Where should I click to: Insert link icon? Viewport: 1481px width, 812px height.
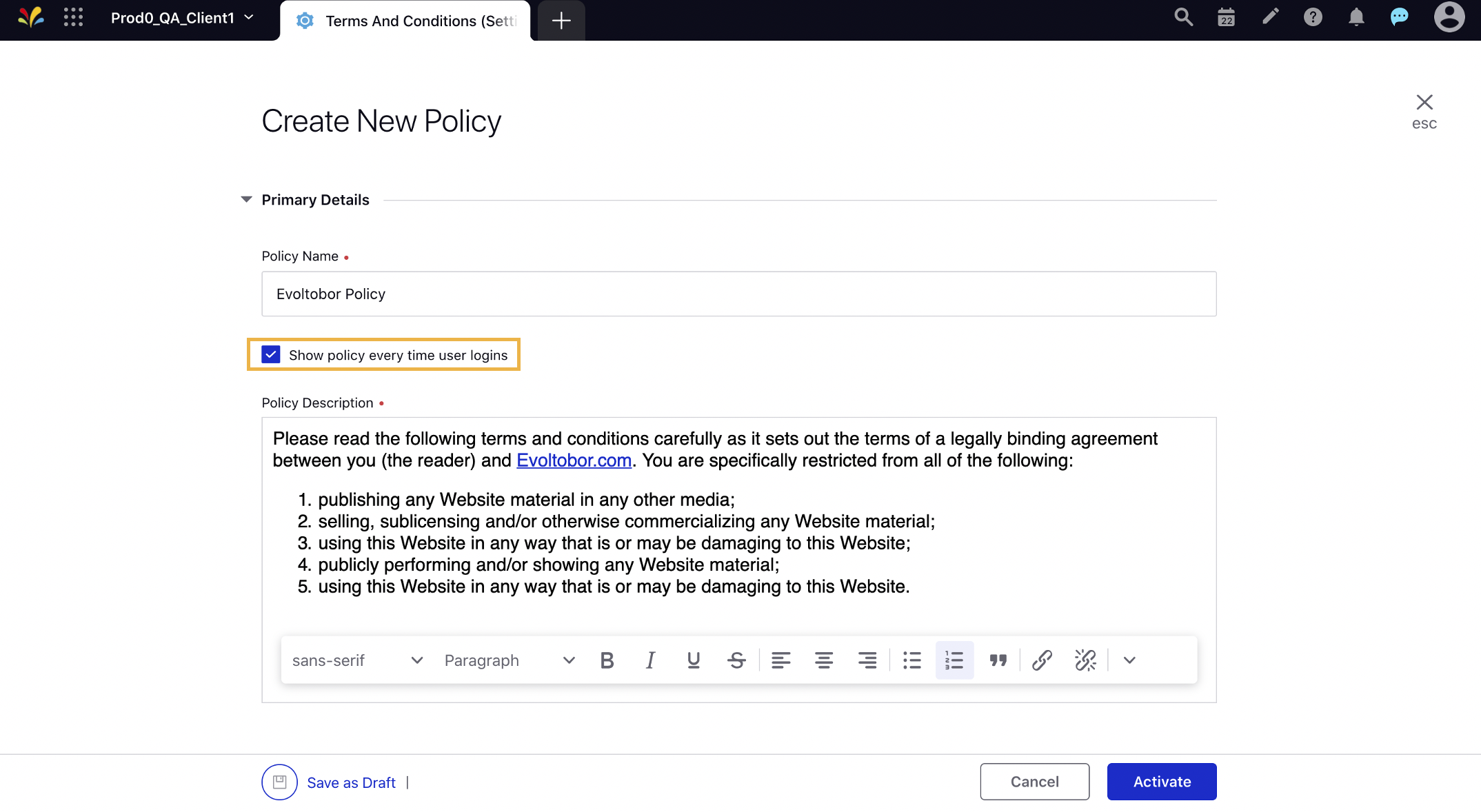click(x=1042, y=660)
